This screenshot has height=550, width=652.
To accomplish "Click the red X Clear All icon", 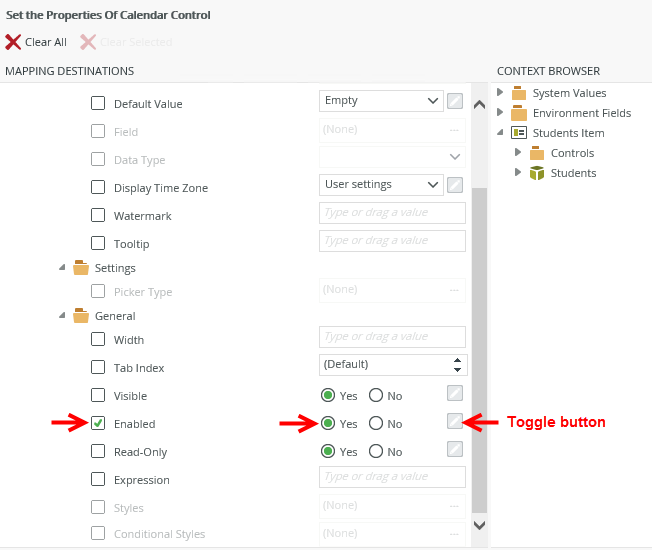I will click(13, 42).
